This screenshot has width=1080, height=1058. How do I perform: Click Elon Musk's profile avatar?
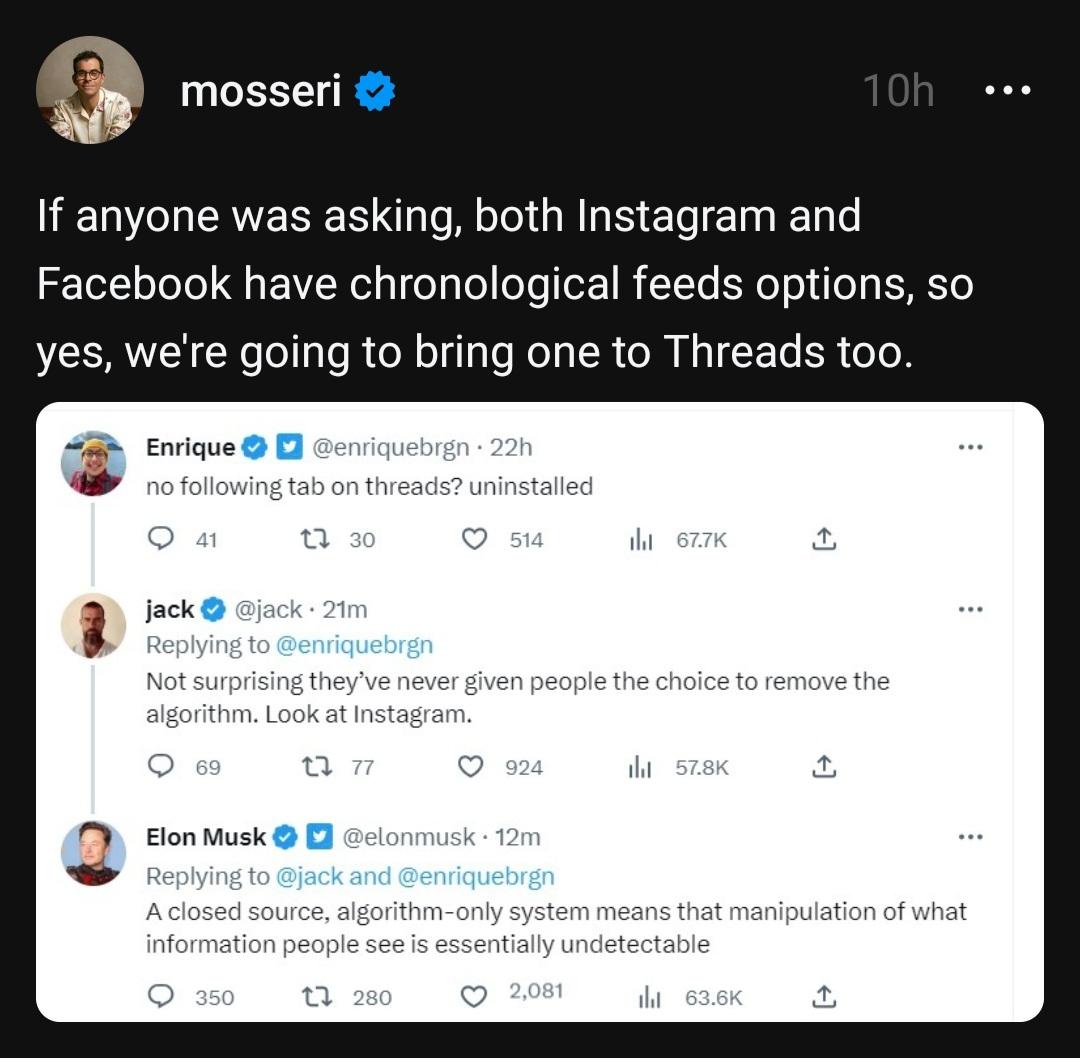click(x=93, y=853)
